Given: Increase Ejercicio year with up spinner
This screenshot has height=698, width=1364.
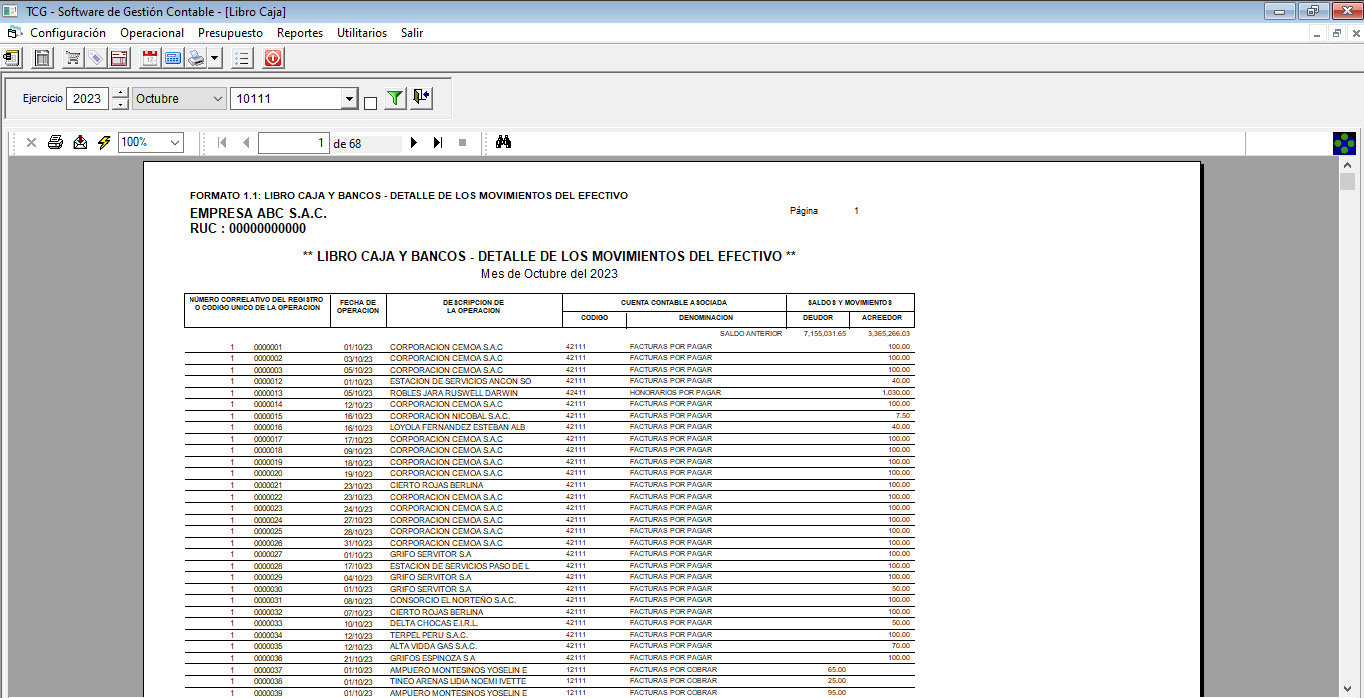Looking at the screenshot, I should click(x=120, y=94).
